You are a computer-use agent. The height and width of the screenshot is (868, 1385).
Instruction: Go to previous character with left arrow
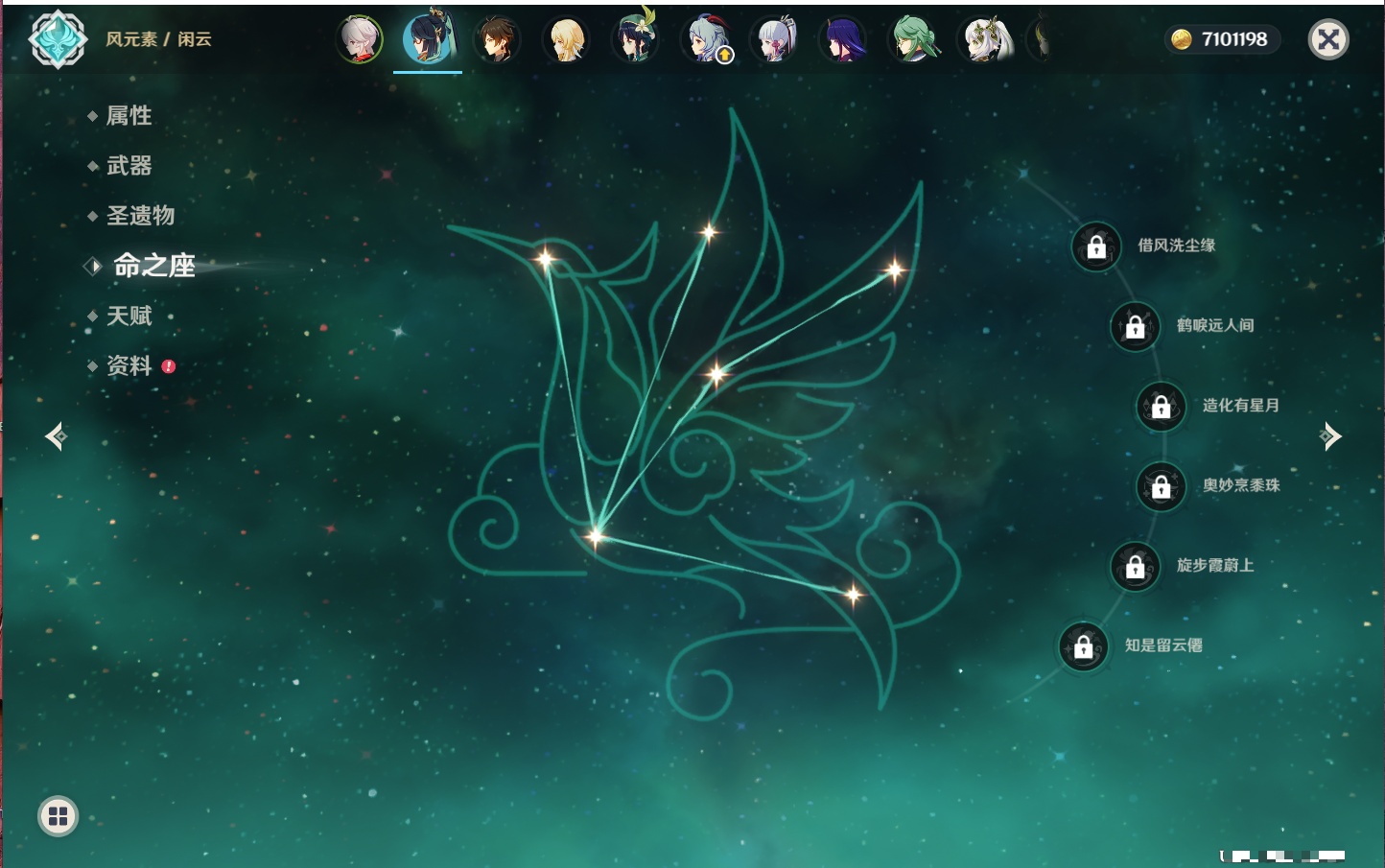tap(56, 436)
